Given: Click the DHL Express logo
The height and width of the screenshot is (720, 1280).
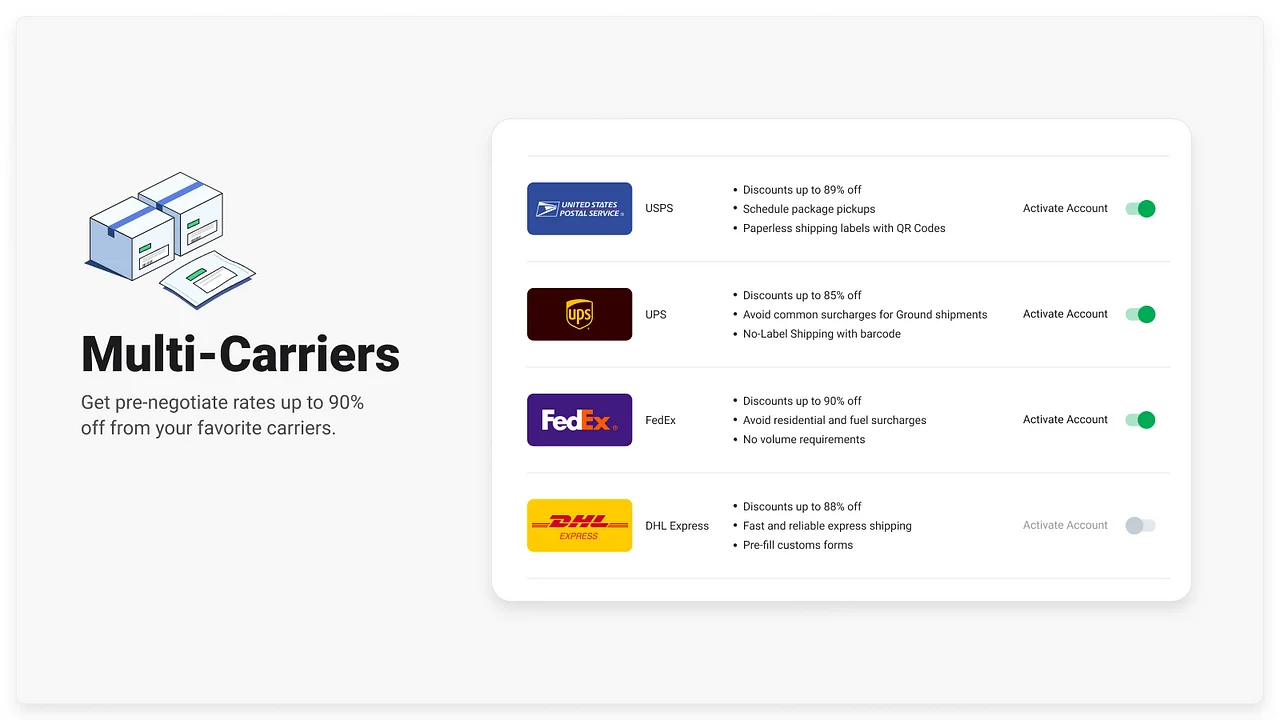Looking at the screenshot, I should pos(579,525).
